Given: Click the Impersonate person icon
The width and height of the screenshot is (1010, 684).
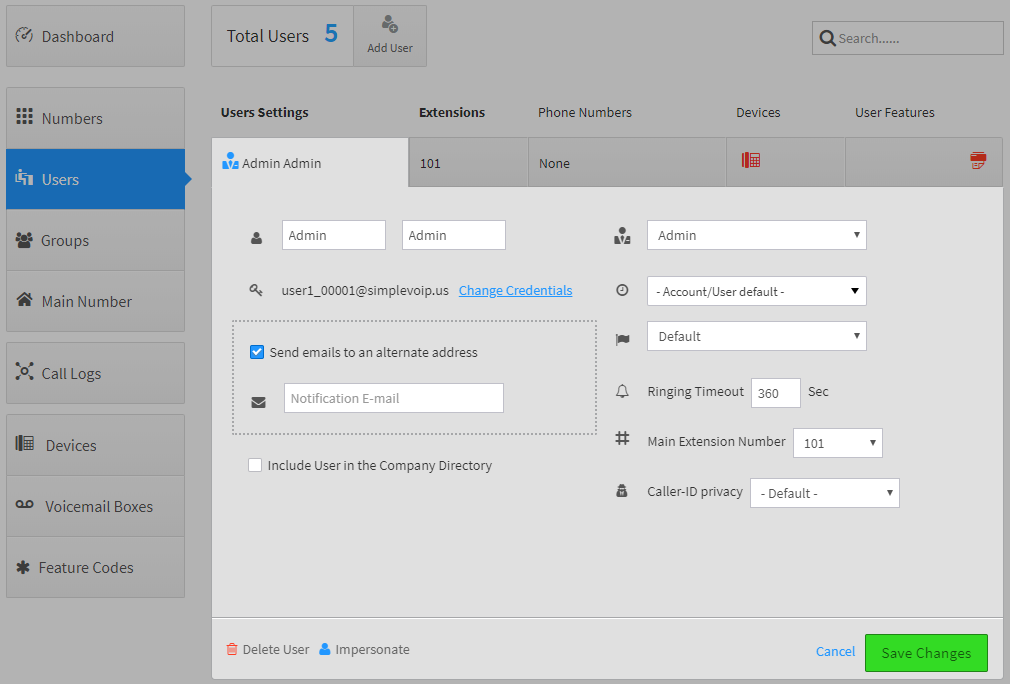Looking at the screenshot, I should 325,649.
